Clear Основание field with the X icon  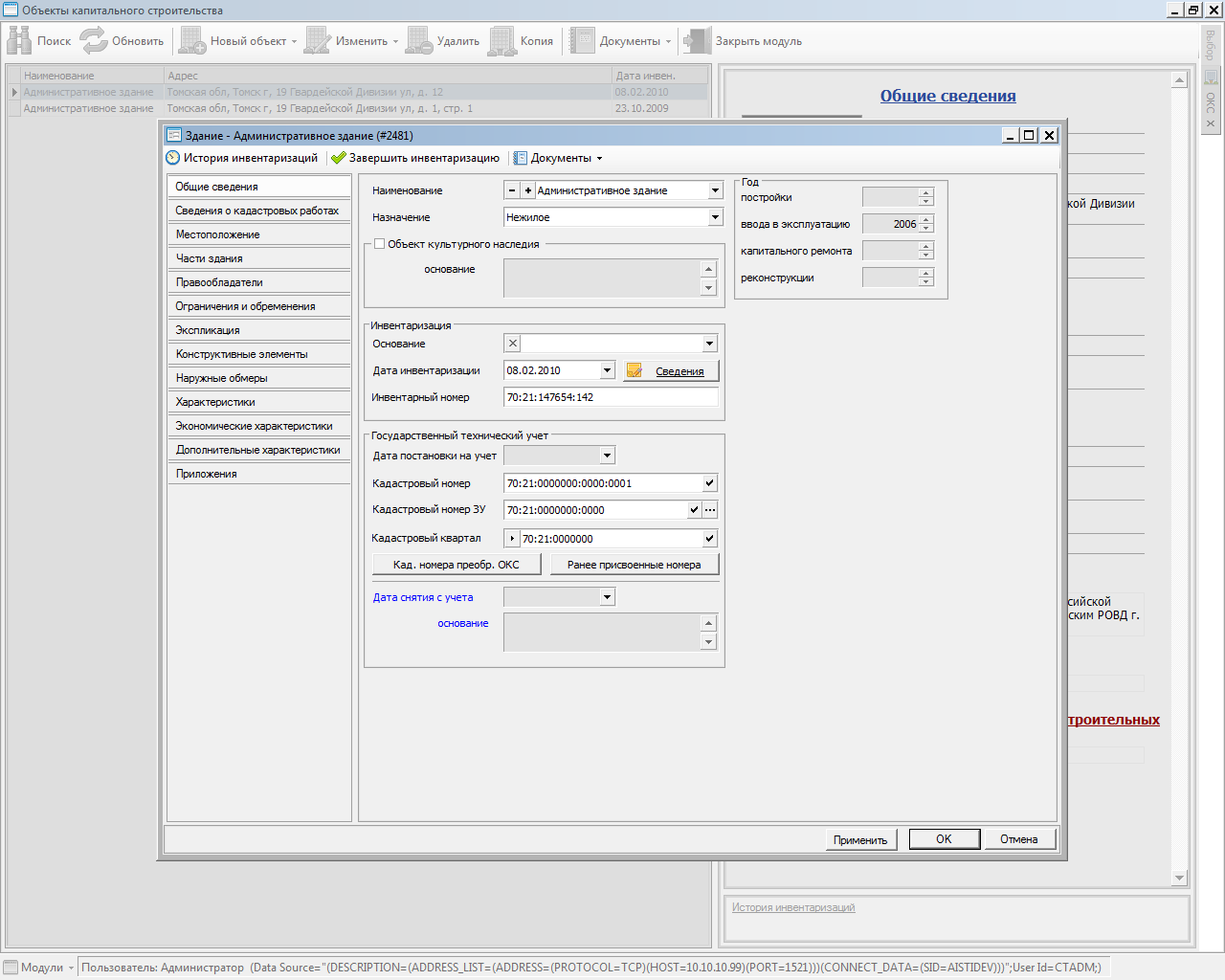coord(513,344)
